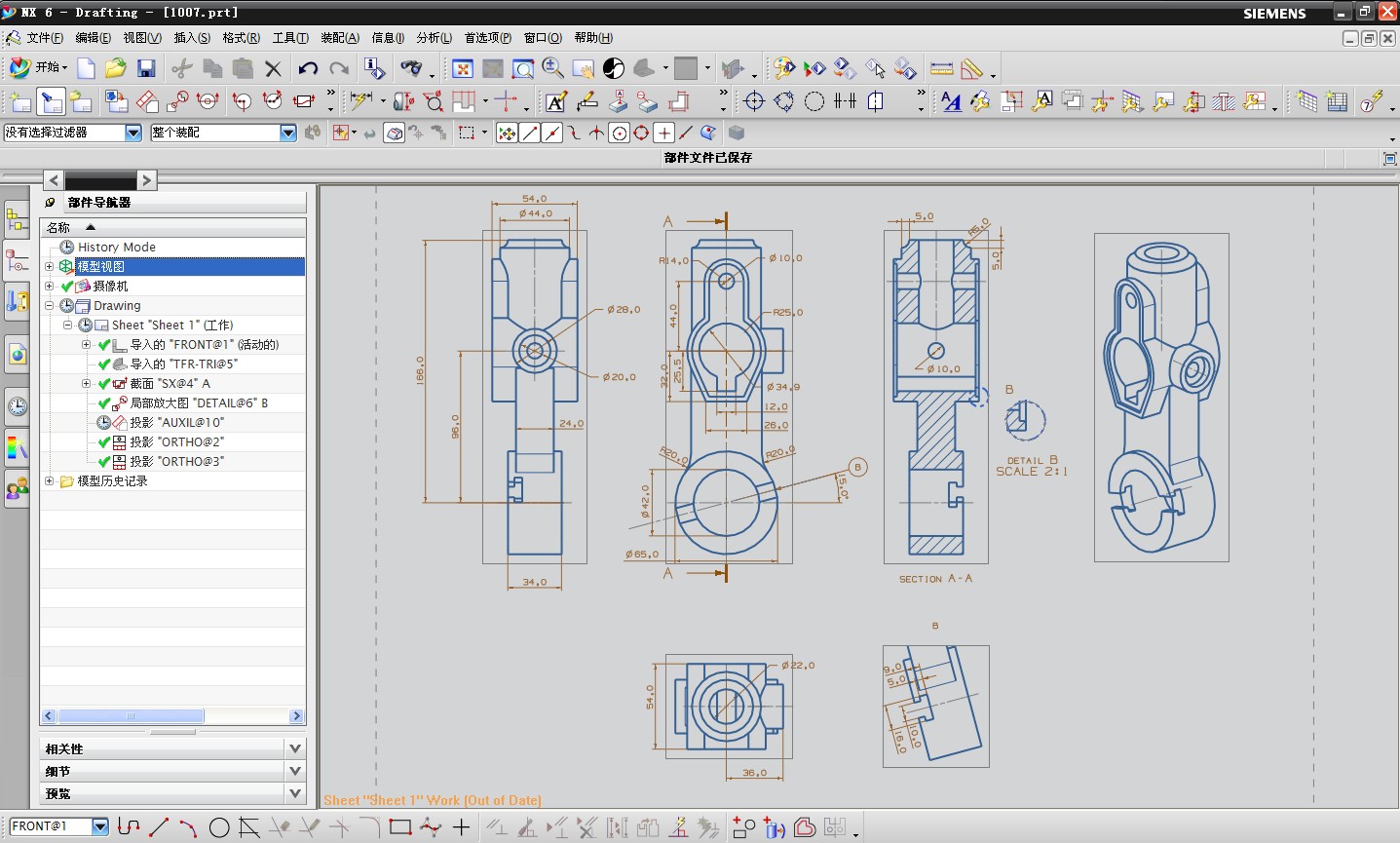The image size is (1400, 843).
Task: Collapse the Drawing tree node
Action: pyautogui.click(x=50, y=306)
